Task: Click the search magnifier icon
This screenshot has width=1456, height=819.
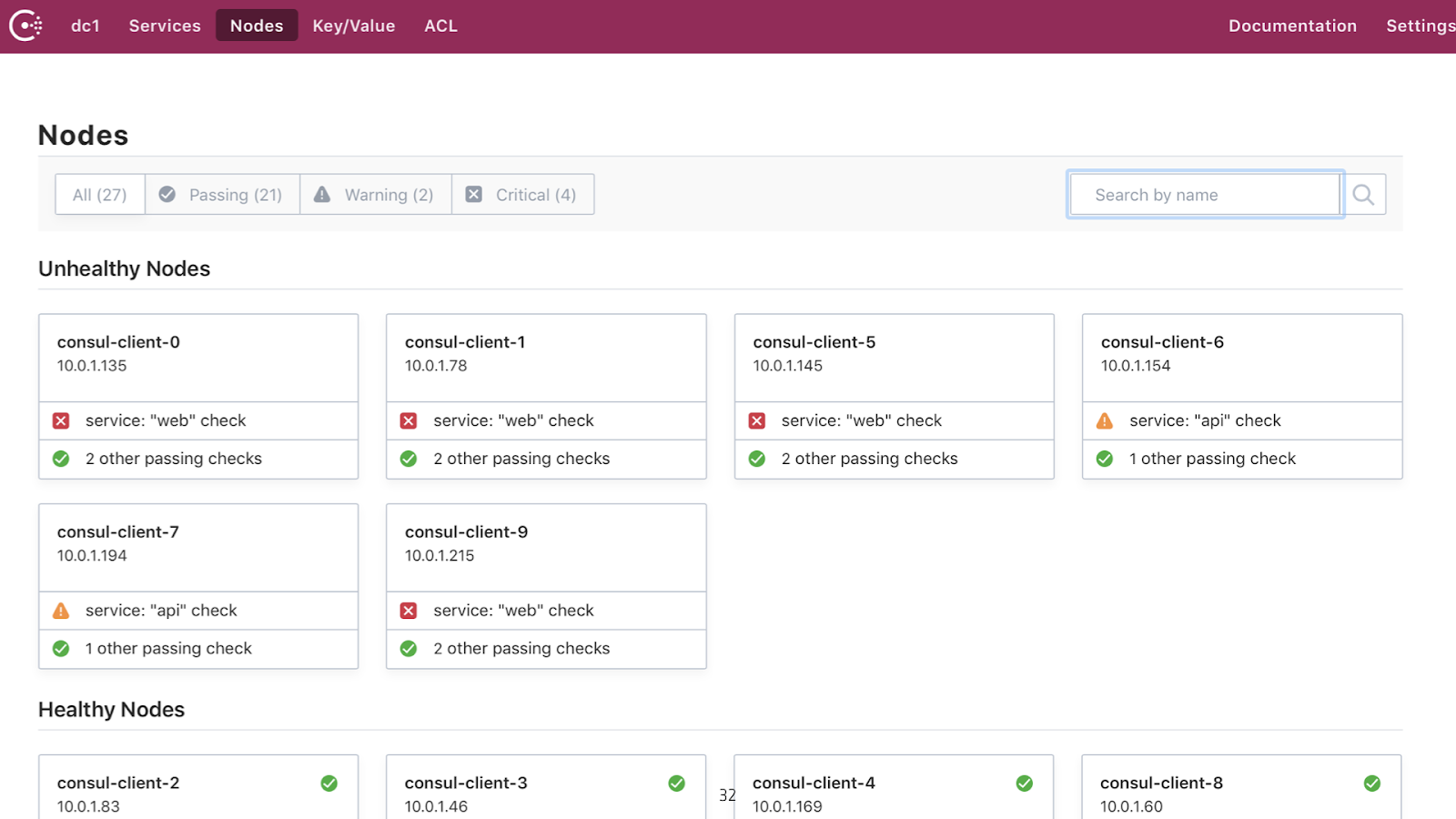Action: coord(1363,195)
